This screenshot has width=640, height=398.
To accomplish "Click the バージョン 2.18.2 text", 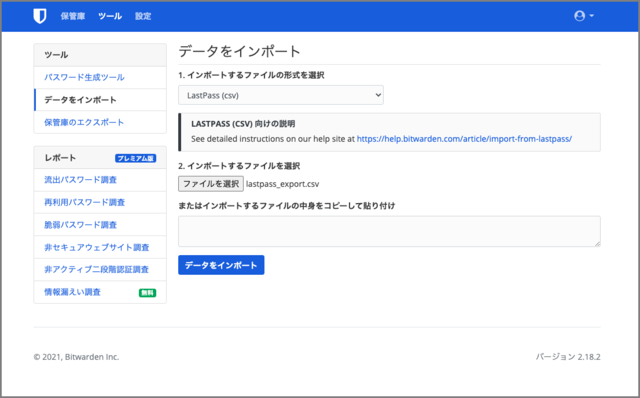I will 568,357.
